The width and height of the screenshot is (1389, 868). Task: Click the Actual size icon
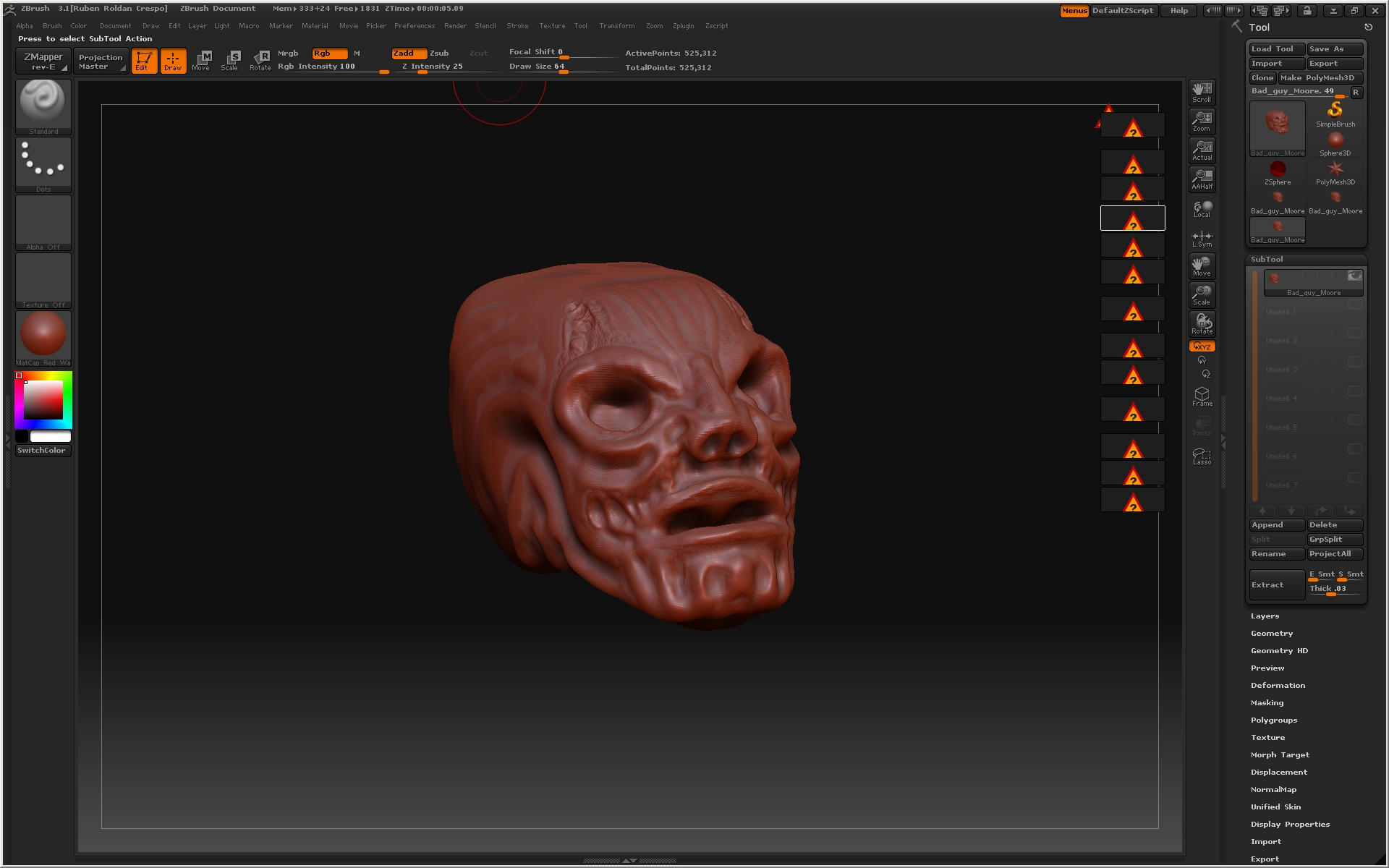(1202, 150)
